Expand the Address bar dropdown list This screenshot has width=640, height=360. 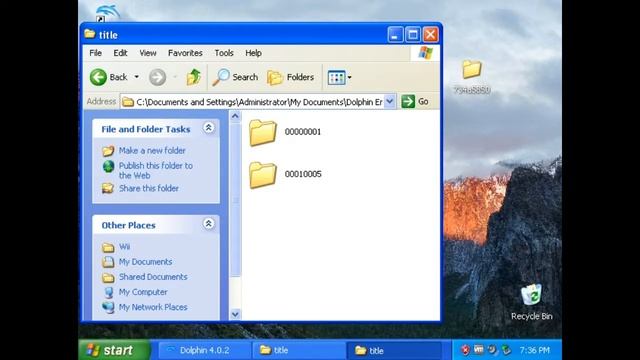point(390,102)
